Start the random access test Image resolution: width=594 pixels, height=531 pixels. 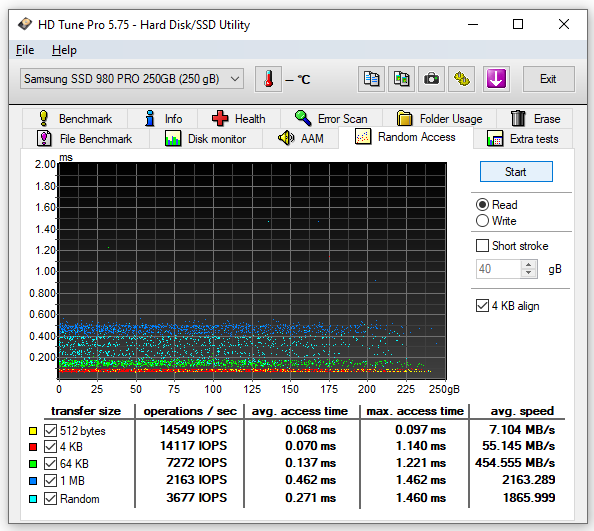(x=516, y=172)
